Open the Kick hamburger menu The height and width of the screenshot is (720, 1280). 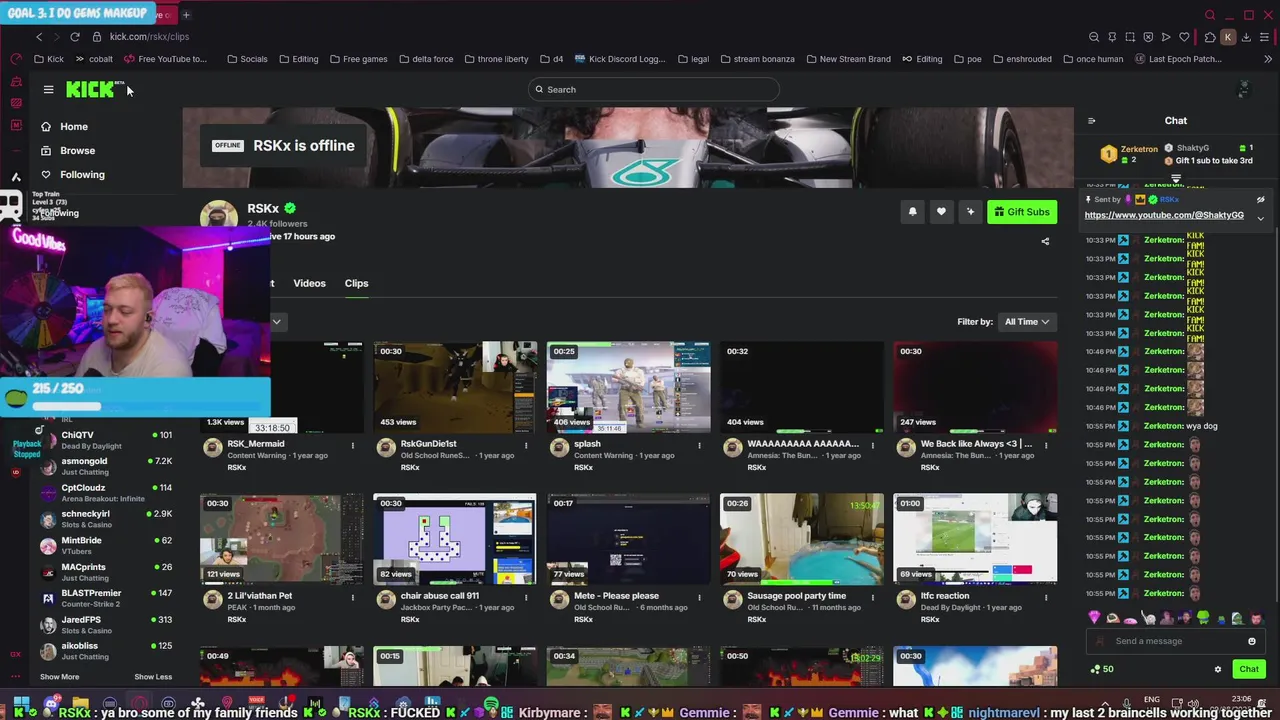tap(48, 90)
